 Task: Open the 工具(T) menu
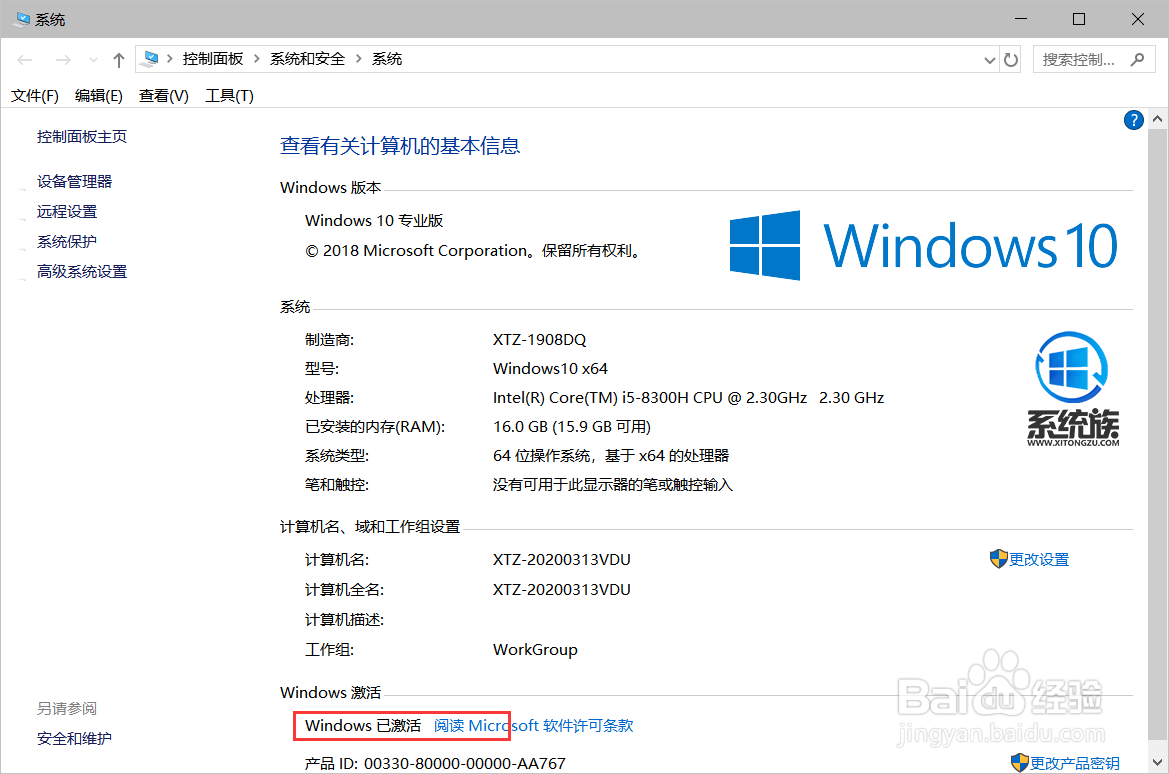[x=229, y=95]
